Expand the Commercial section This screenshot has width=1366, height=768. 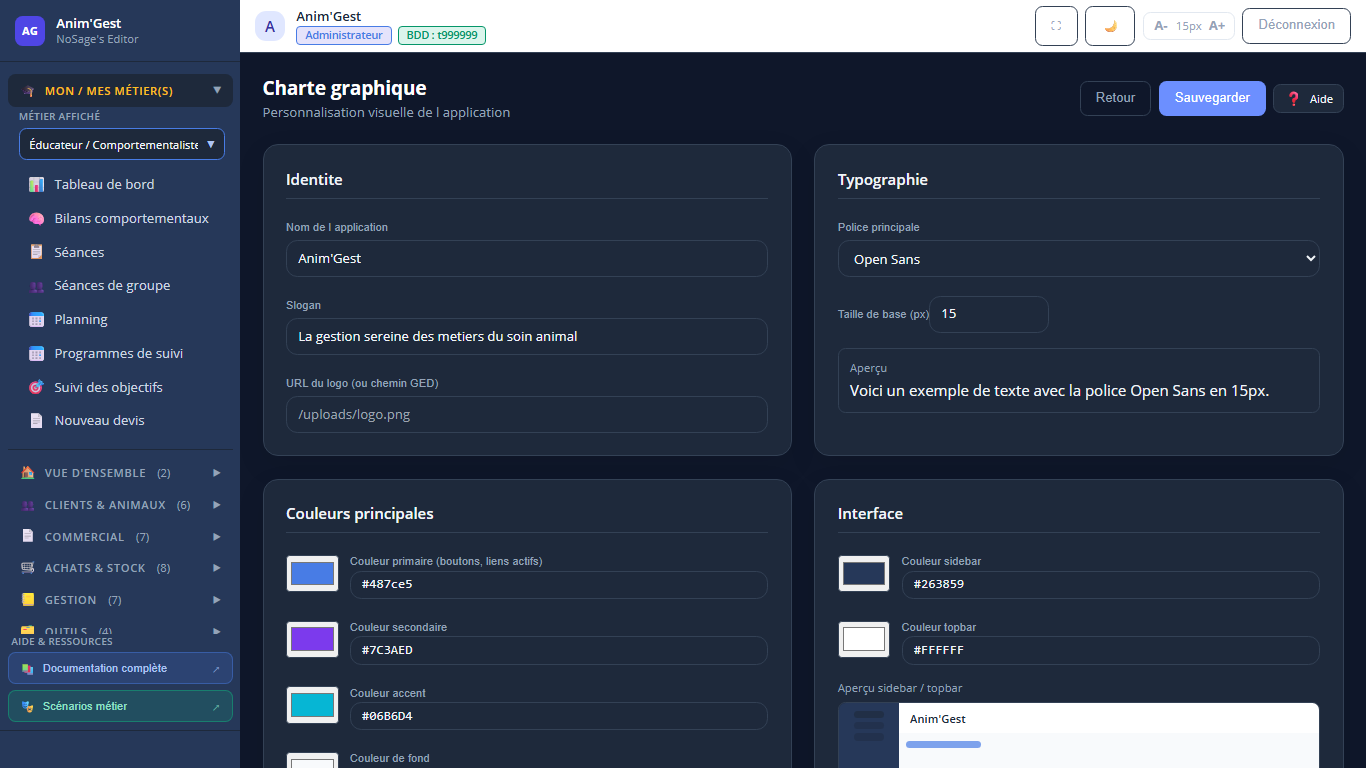(120, 537)
